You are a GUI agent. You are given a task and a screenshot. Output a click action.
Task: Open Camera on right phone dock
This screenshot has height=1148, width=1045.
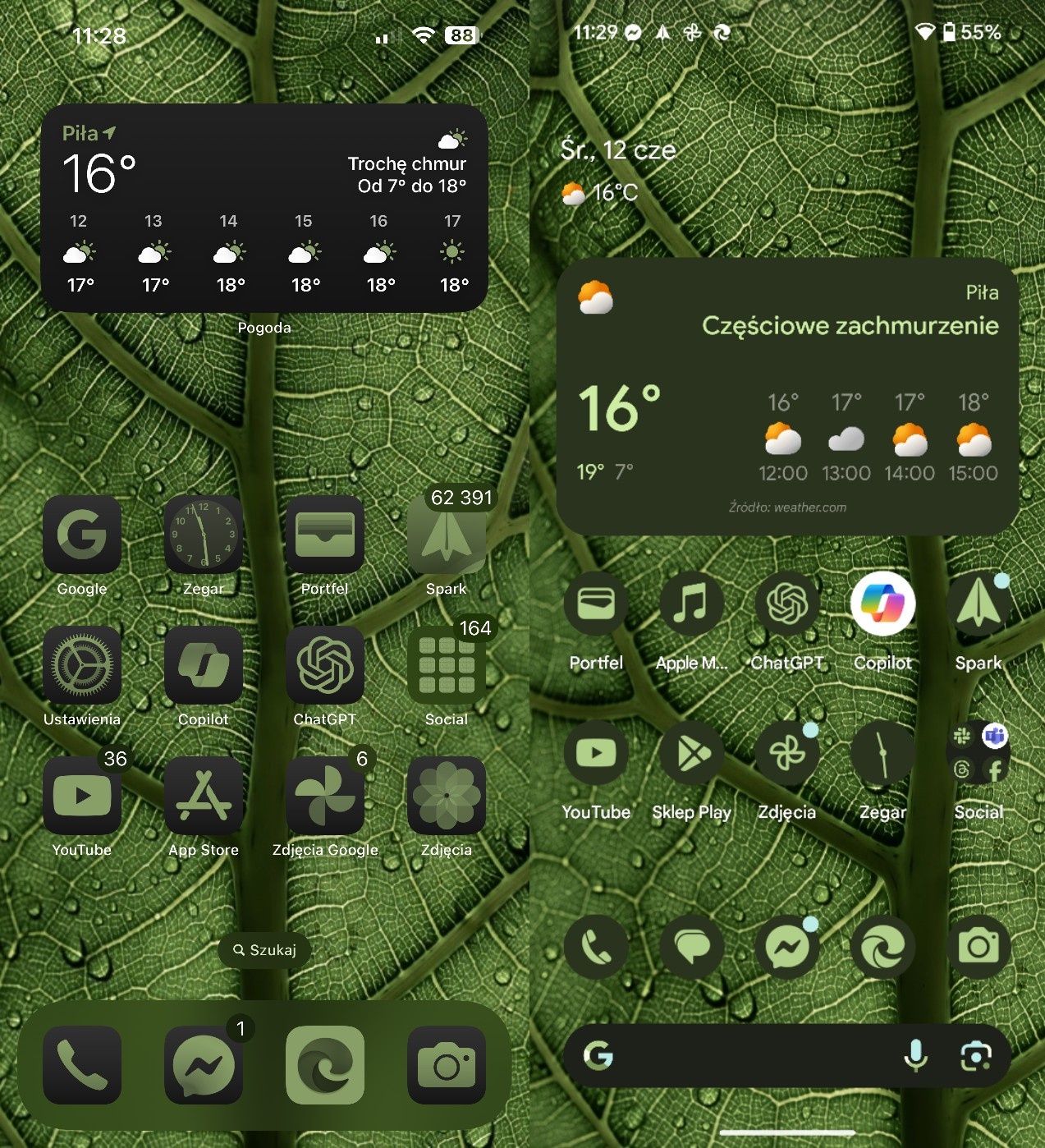tap(979, 947)
